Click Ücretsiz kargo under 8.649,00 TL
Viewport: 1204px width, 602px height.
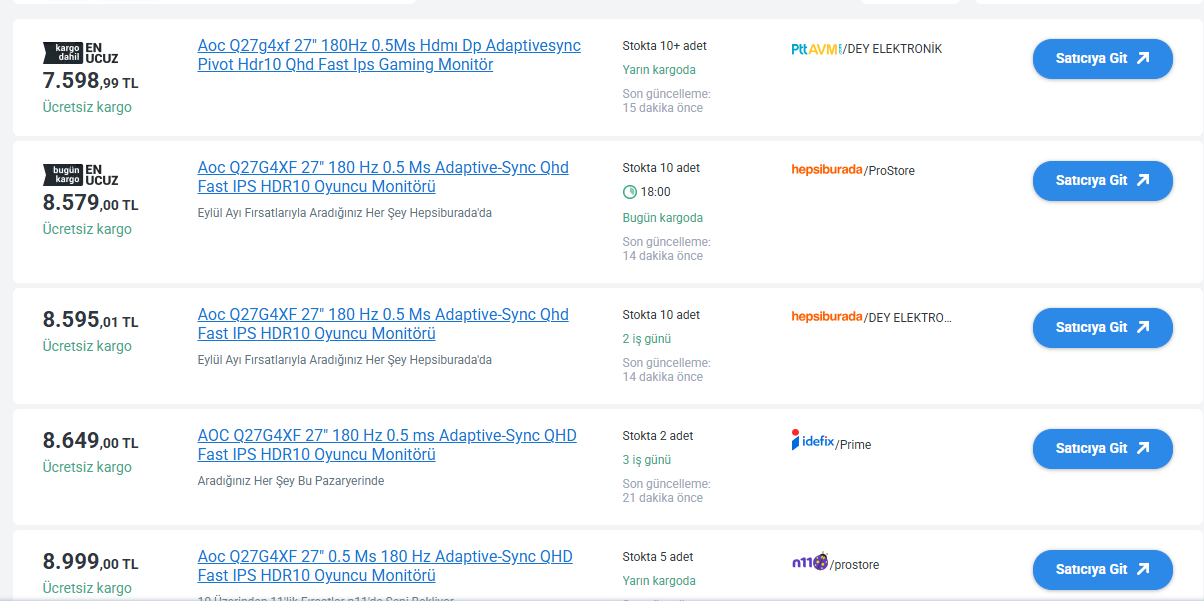tap(87, 467)
